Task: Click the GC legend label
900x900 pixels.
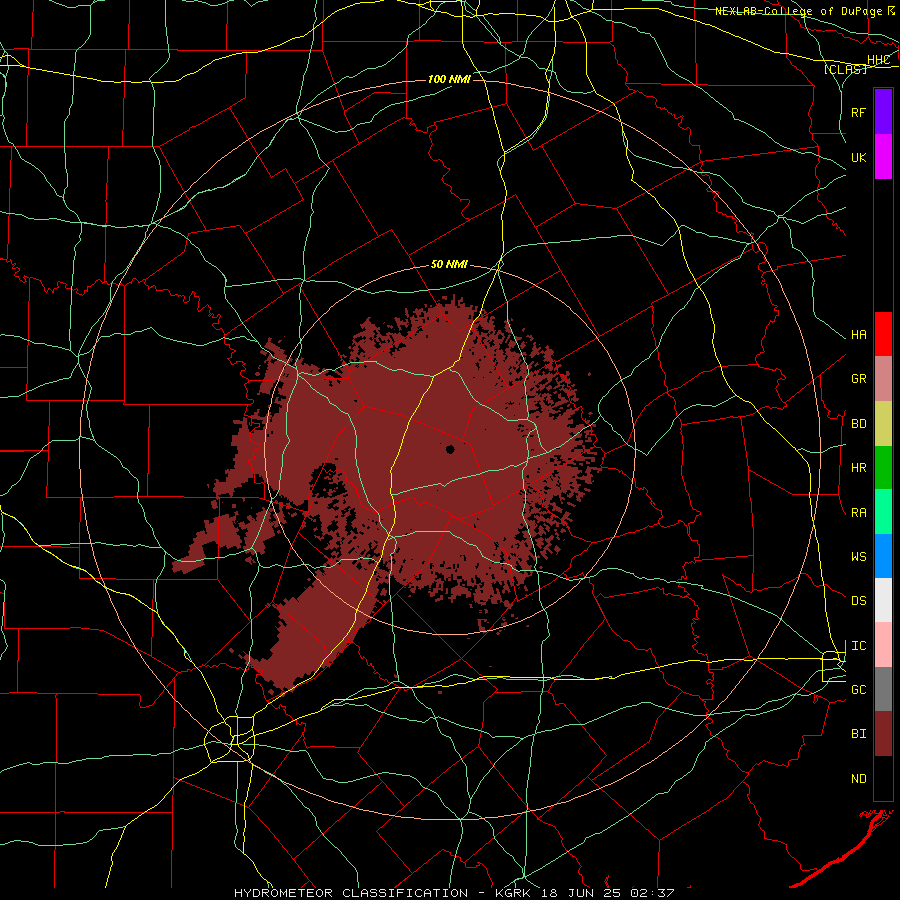Action: pyautogui.click(x=859, y=690)
